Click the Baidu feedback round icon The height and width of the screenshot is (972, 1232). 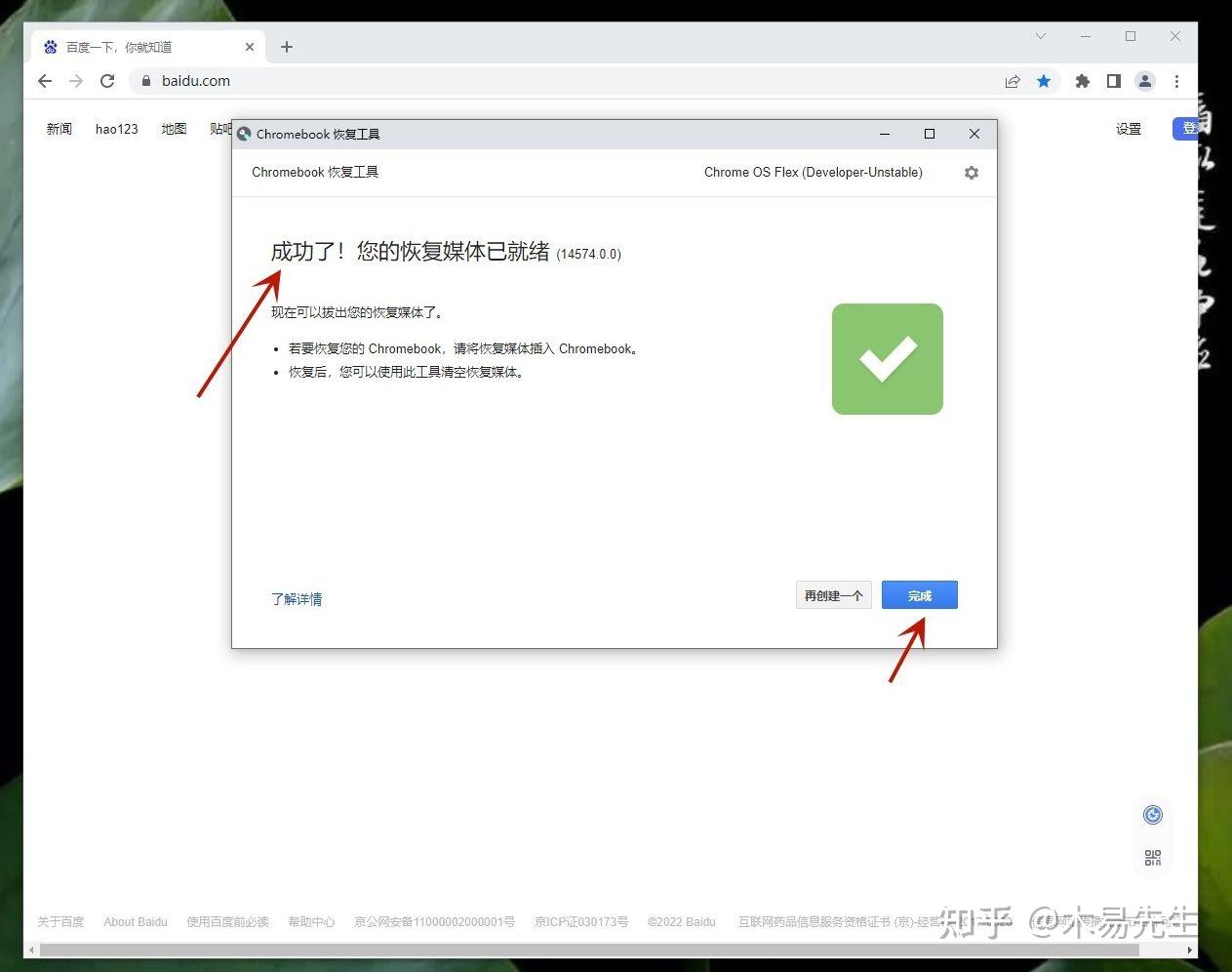click(x=1153, y=815)
